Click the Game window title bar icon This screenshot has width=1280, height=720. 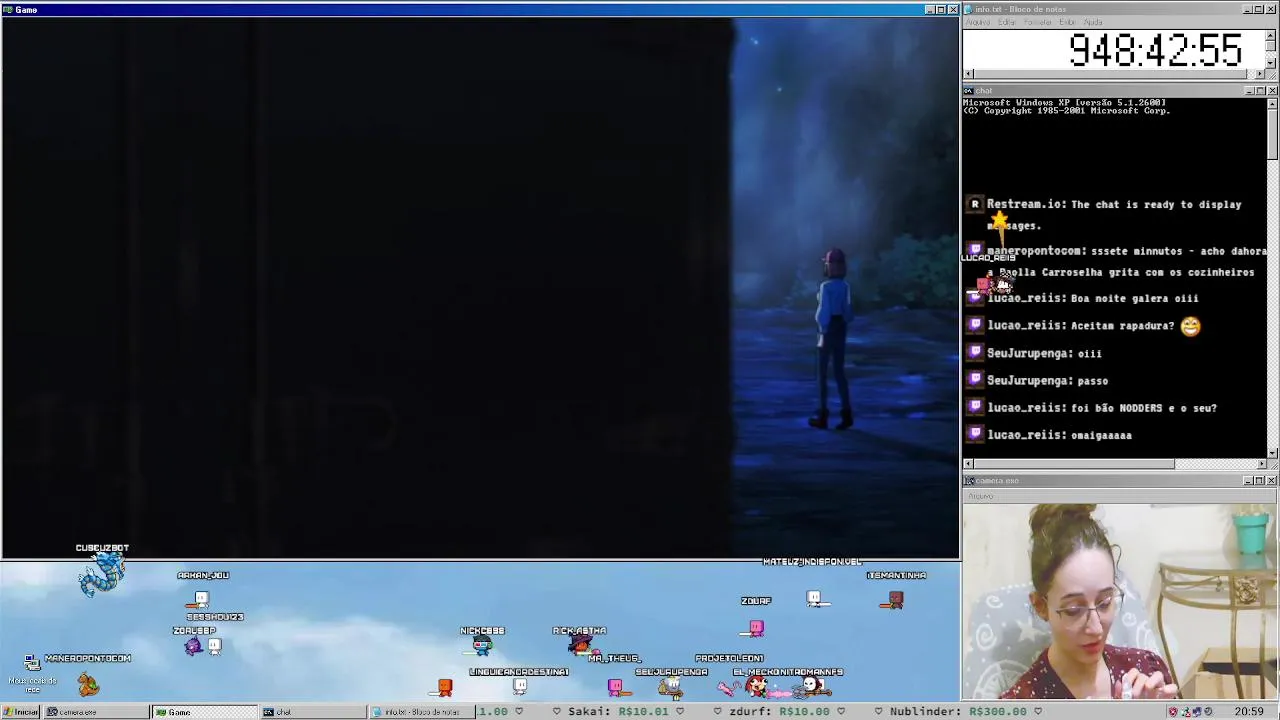coord(7,10)
